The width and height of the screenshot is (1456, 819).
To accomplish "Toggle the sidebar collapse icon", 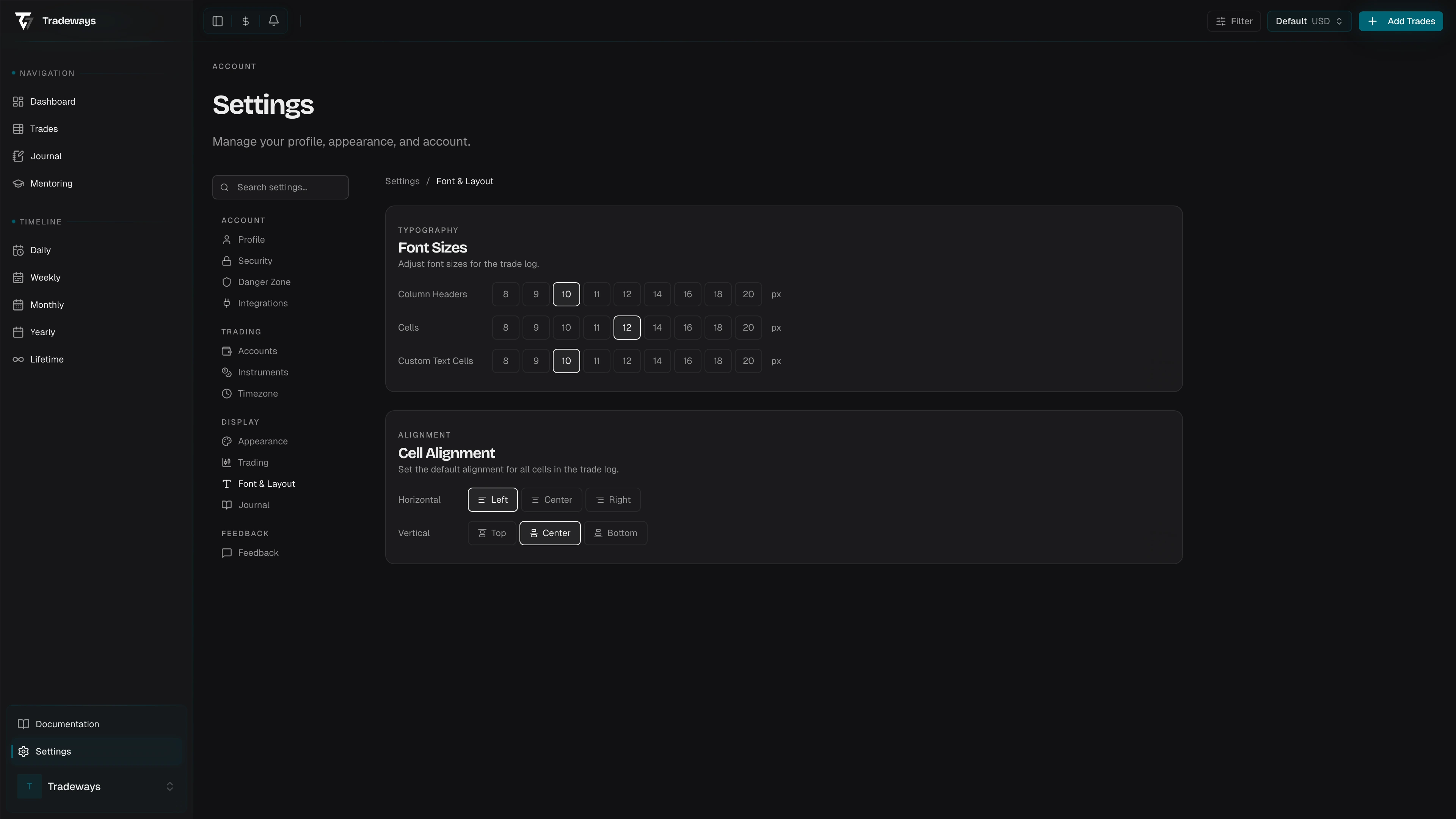I will tap(218, 21).
